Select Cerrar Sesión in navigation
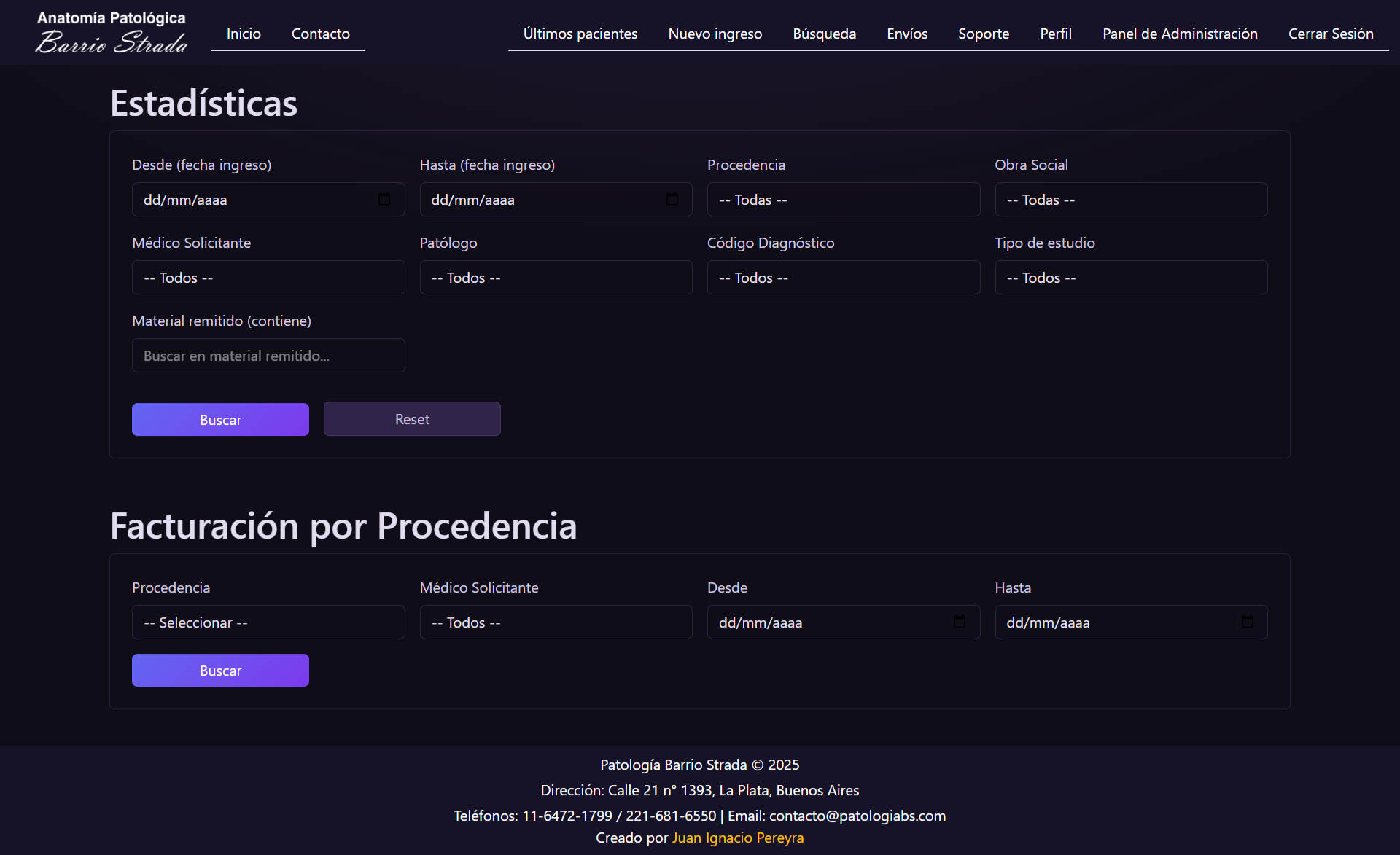The width and height of the screenshot is (1400, 855). 1330,34
